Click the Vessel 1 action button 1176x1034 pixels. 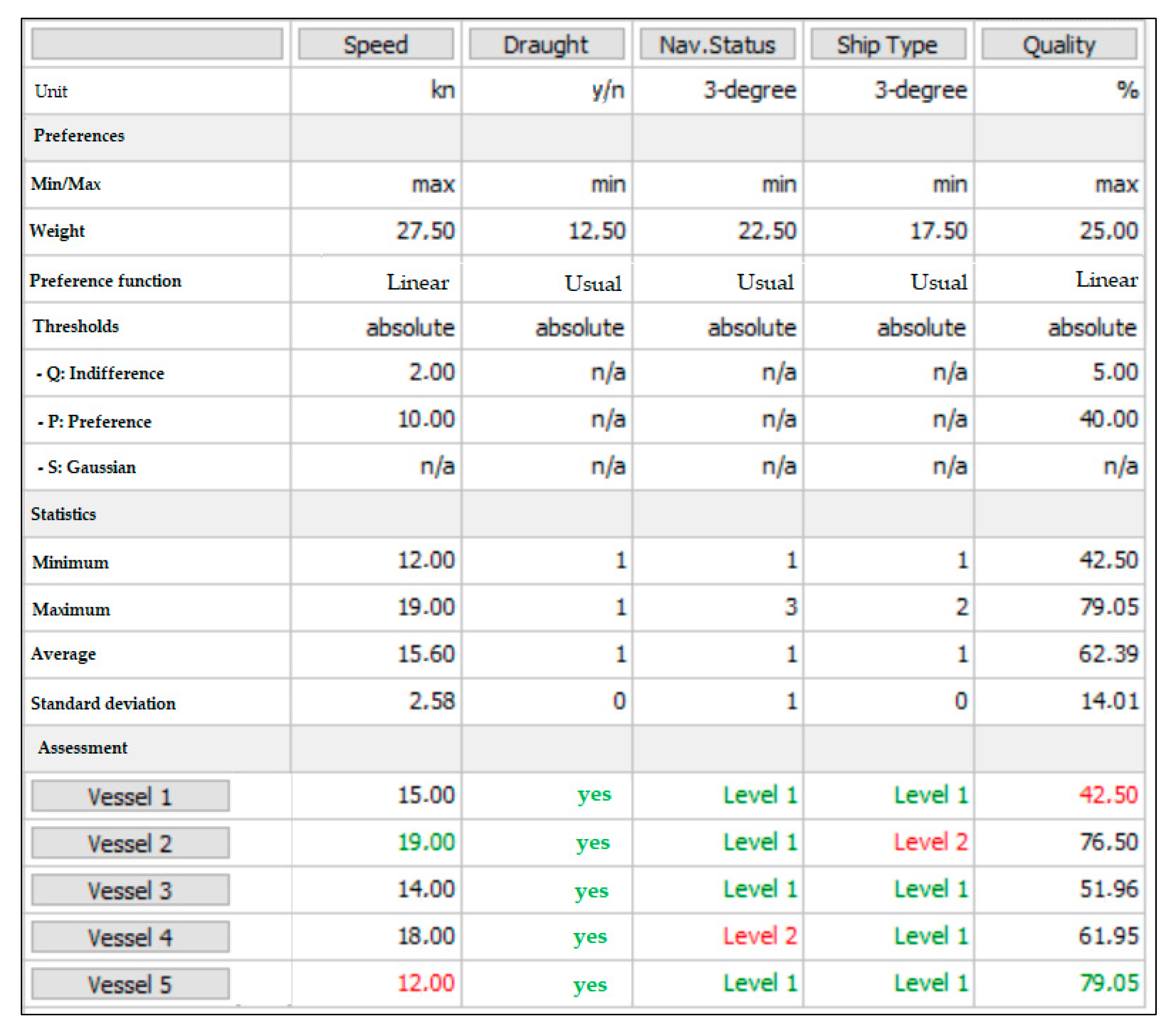(130, 796)
